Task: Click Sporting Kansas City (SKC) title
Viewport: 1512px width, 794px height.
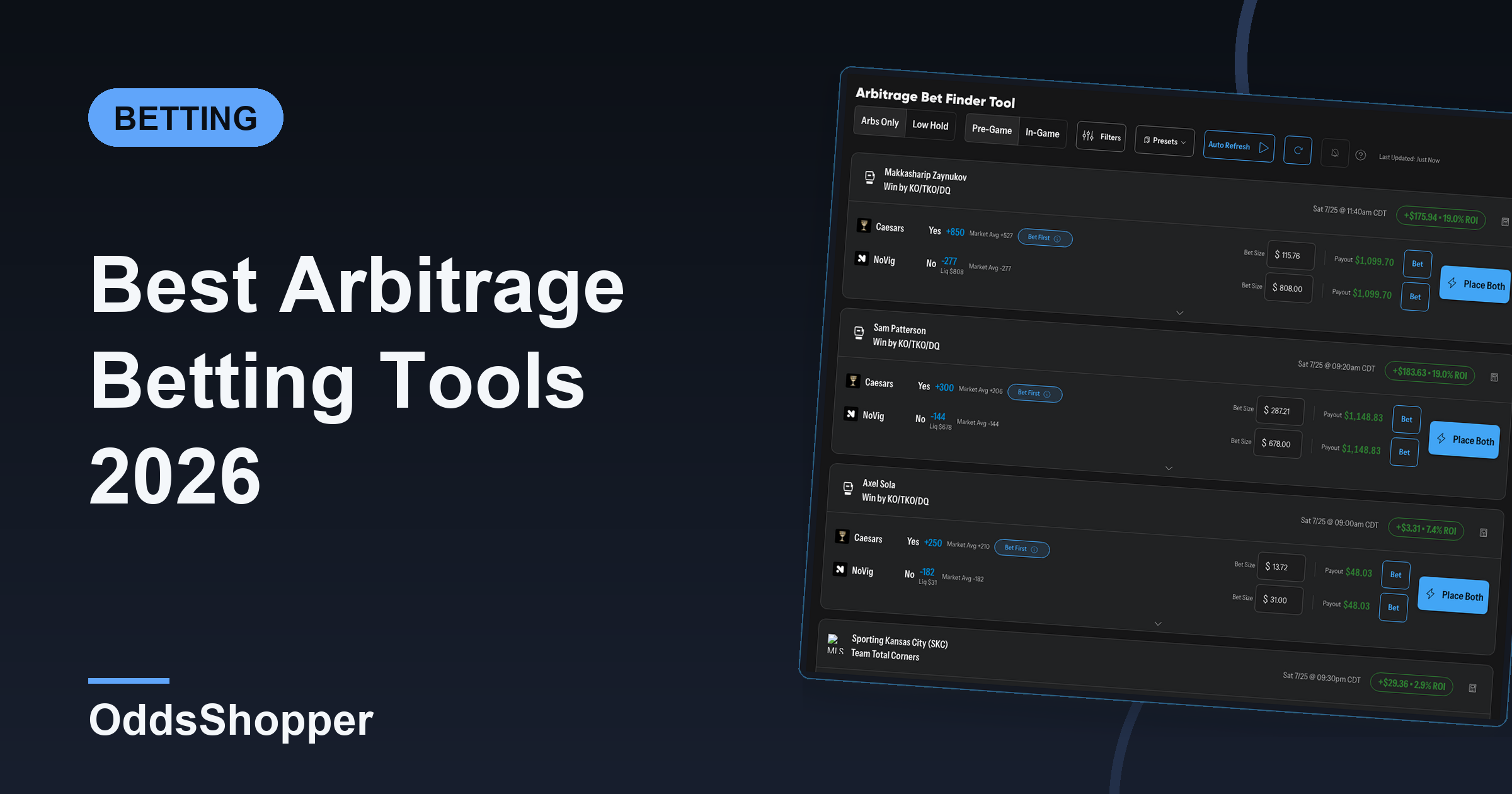Action: (x=900, y=642)
